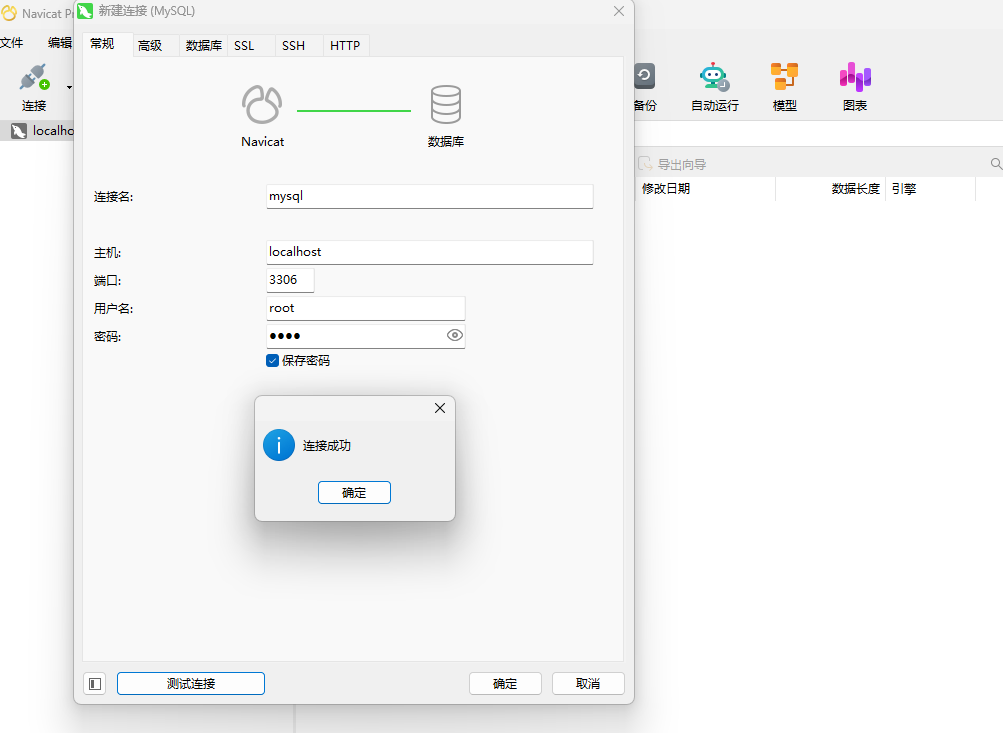Click the host field containing localhost
Viewport: 1003px width, 733px height.
coord(430,252)
